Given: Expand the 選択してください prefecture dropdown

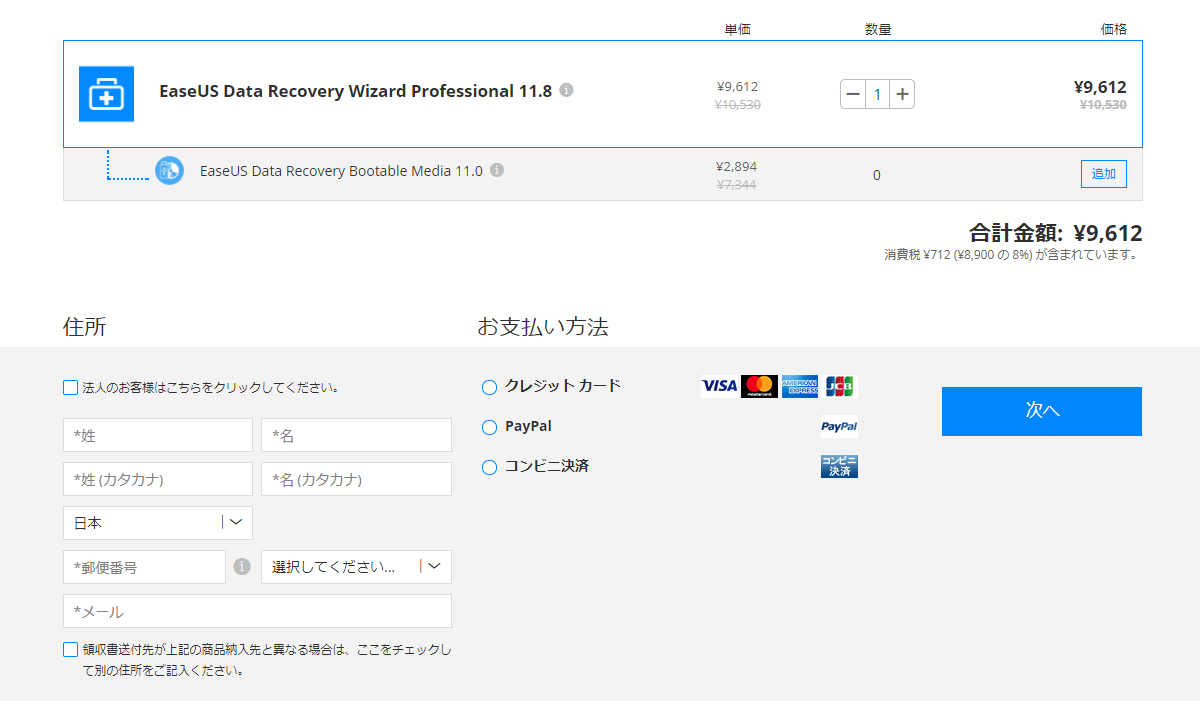Looking at the screenshot, I should tap(356, 567).
